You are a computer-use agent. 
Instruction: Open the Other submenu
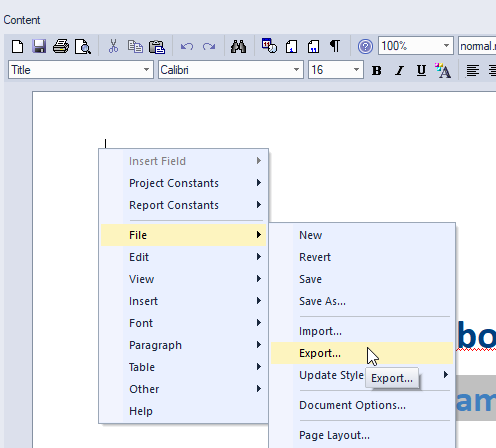pyautogui.click(x=183, y=389)
